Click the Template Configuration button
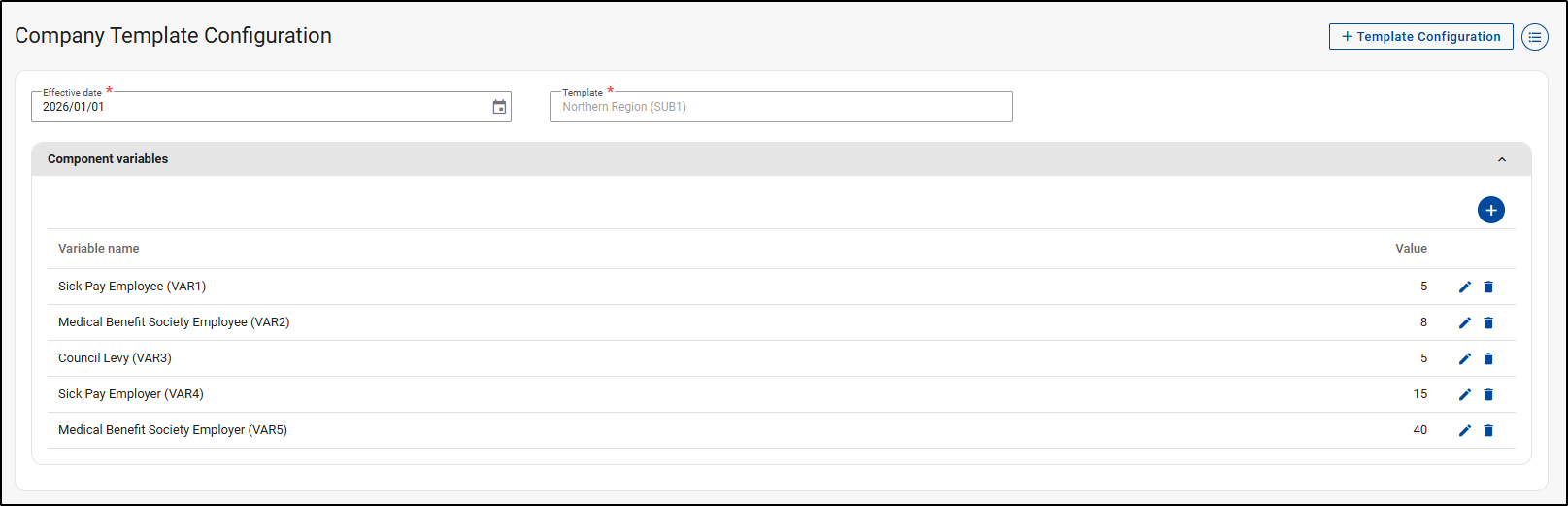This screenshot has height=506, width=1568. pyautogui.click(x=1420, y=37)
